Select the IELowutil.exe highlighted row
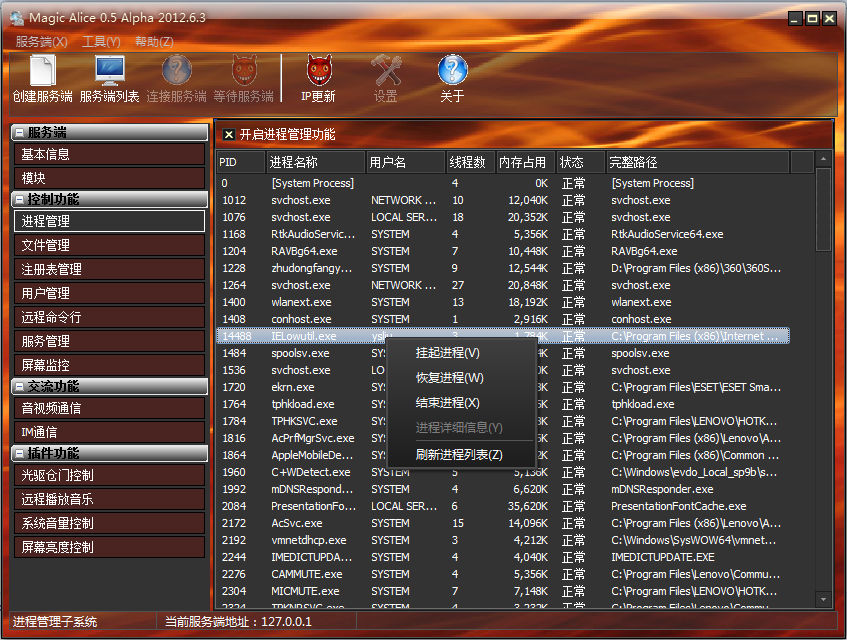 click(x=503, y=336)
